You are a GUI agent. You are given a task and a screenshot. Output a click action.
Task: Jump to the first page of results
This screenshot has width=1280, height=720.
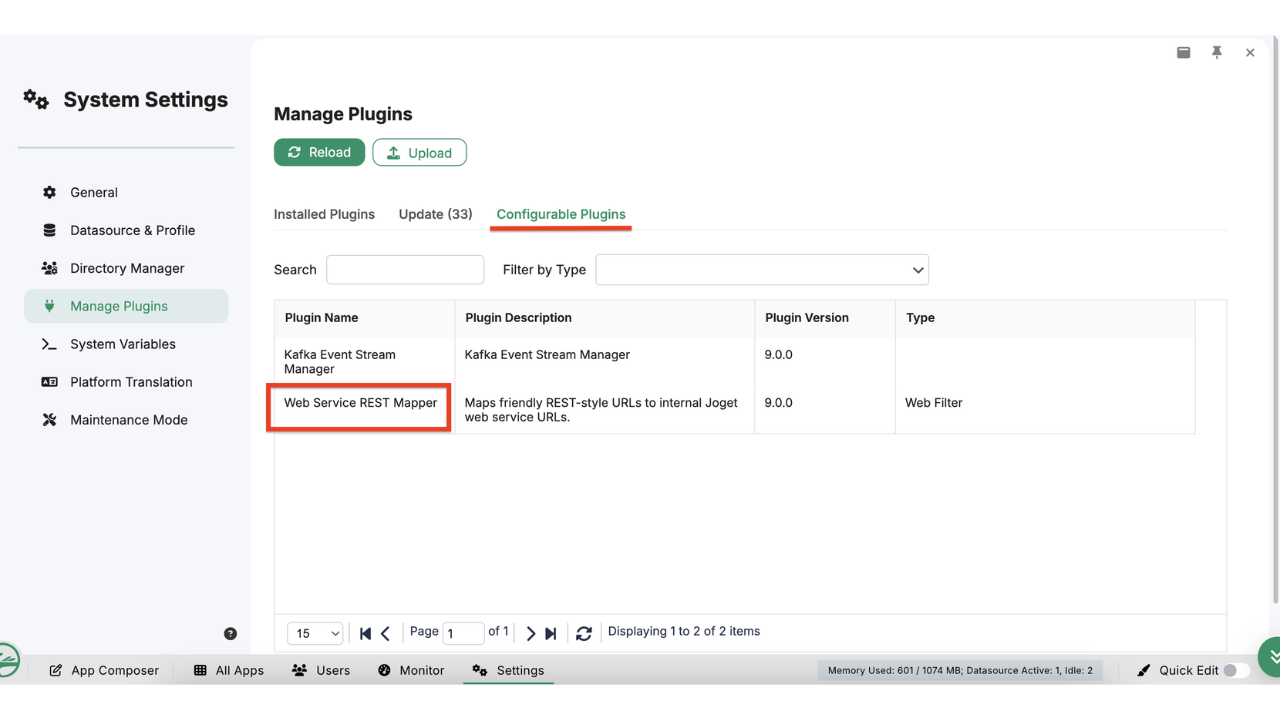[x=365, y=633]
